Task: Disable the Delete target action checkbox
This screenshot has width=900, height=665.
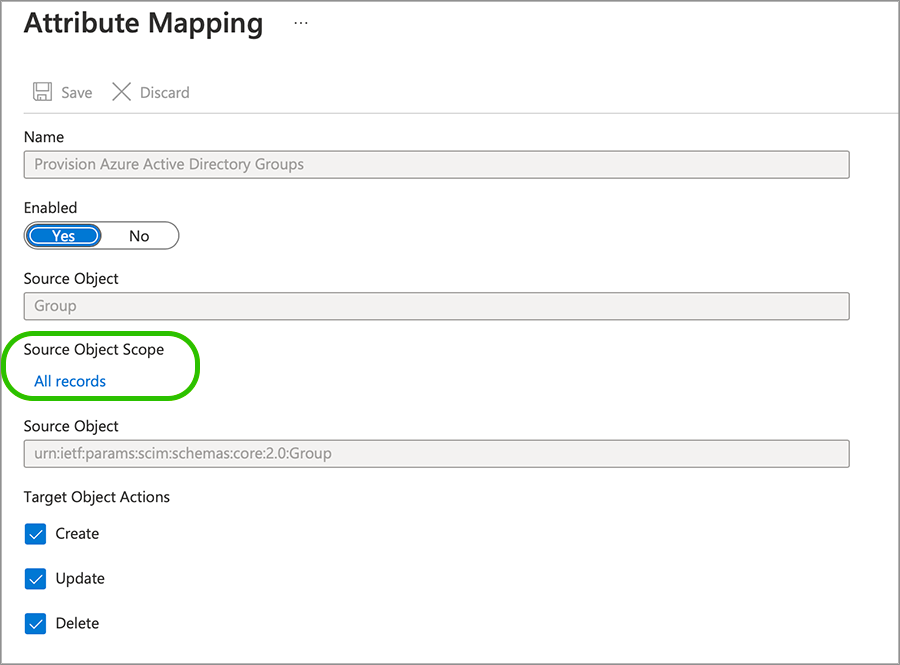Action: (36, 624)
